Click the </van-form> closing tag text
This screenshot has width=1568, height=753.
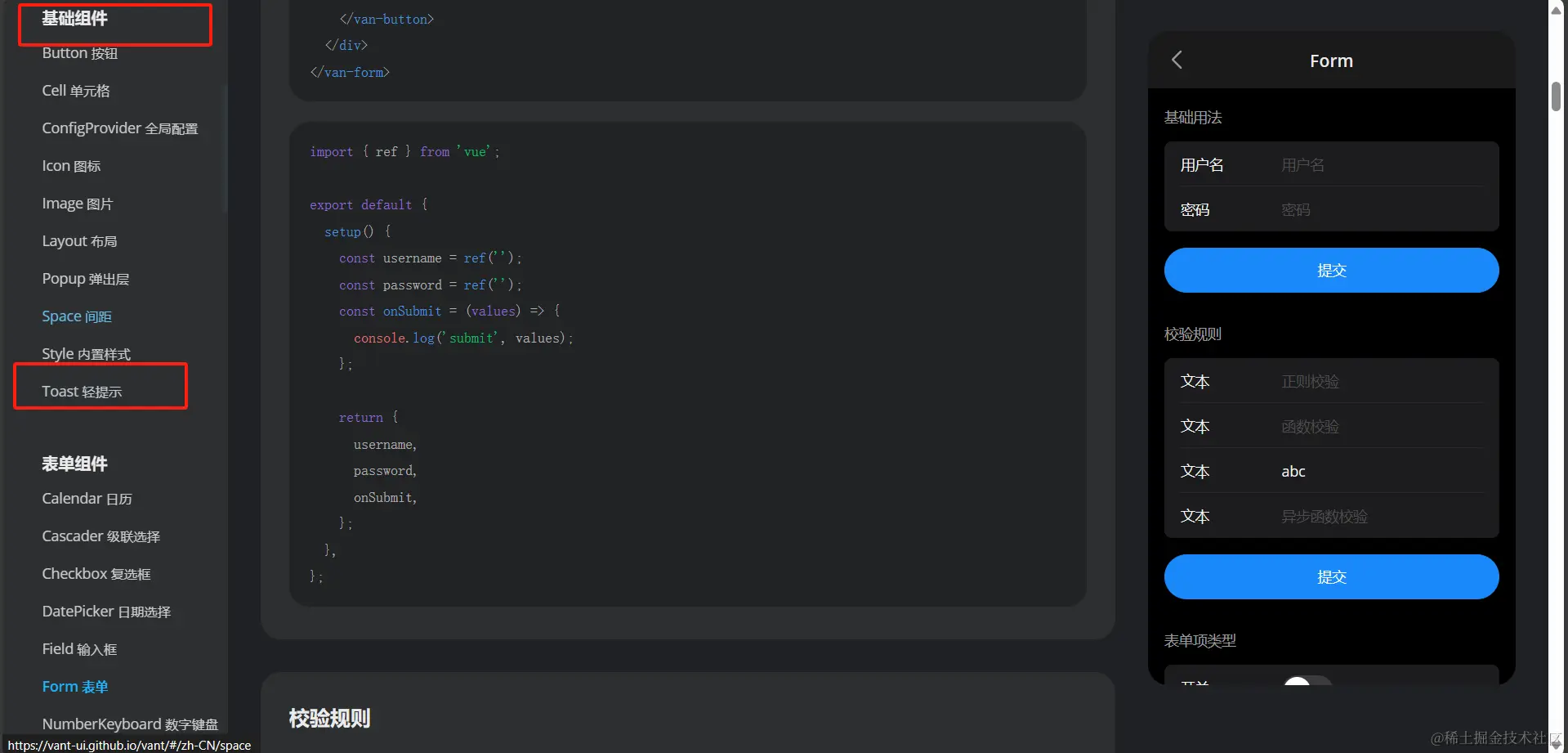point(350,73)
